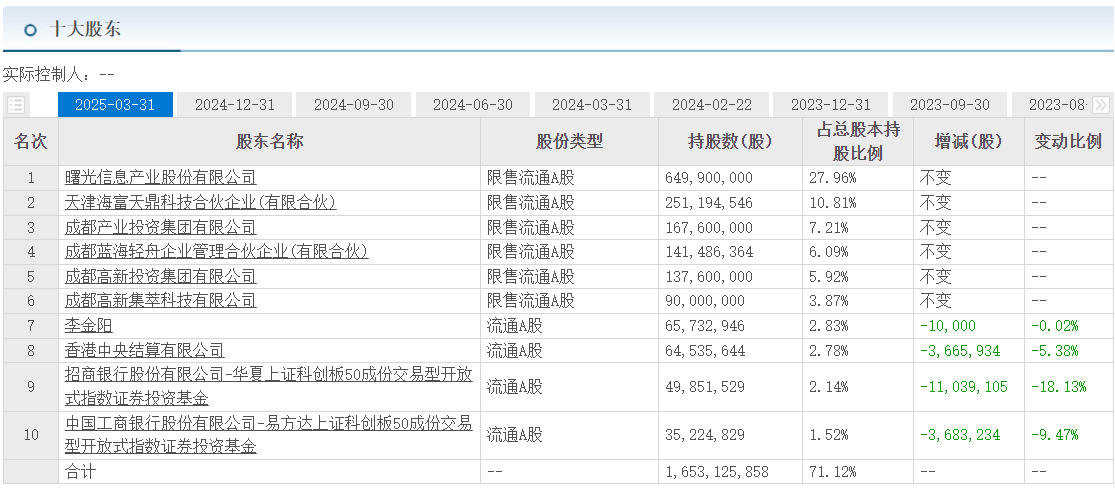Click the double-arrow icon to show more dates
This screenshot has height=490, width=1115.
point(1100,105)
